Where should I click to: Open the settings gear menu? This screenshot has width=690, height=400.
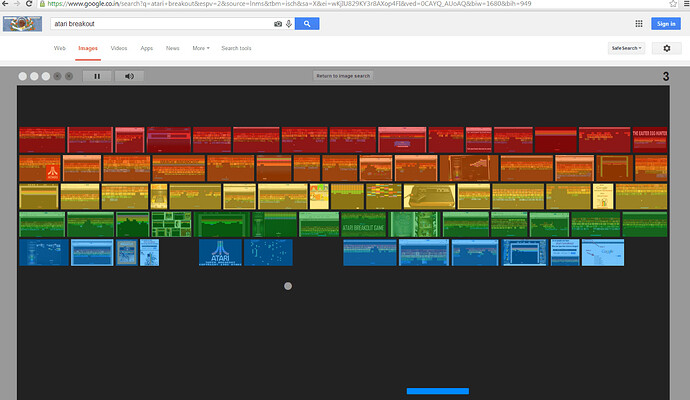coord(667,48)
